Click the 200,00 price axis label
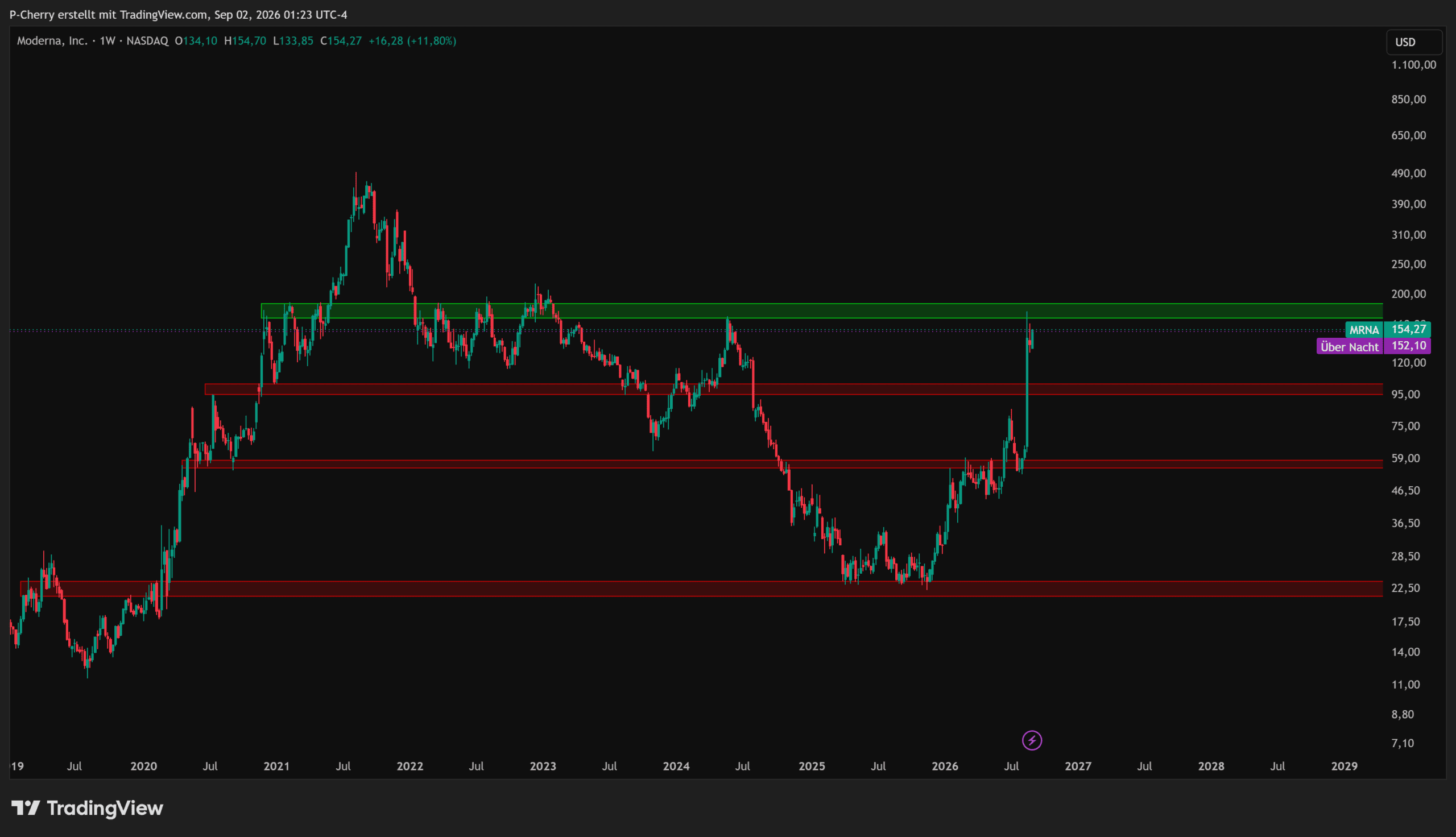This screenshot has width=1456, height=837. coord(1408,295)
